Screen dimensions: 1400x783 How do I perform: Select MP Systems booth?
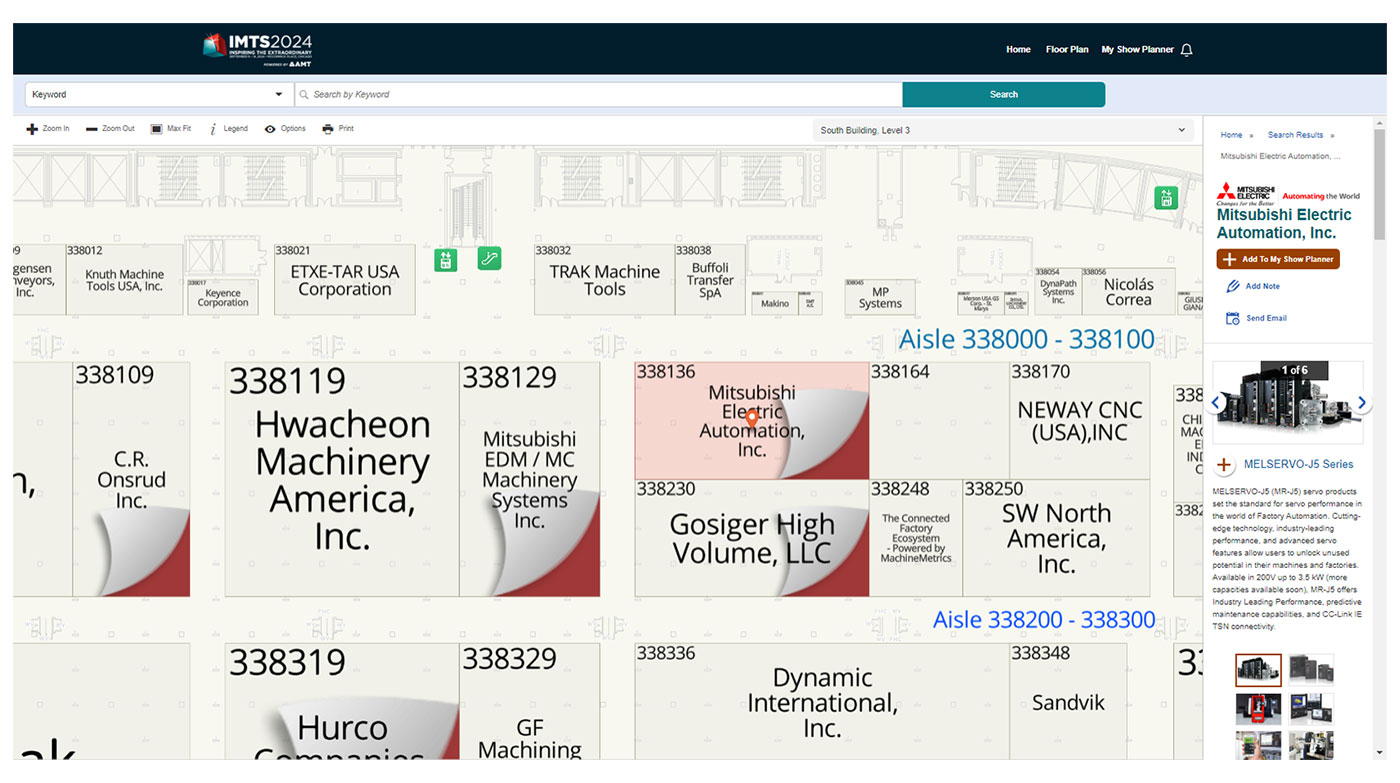point(880,298)
